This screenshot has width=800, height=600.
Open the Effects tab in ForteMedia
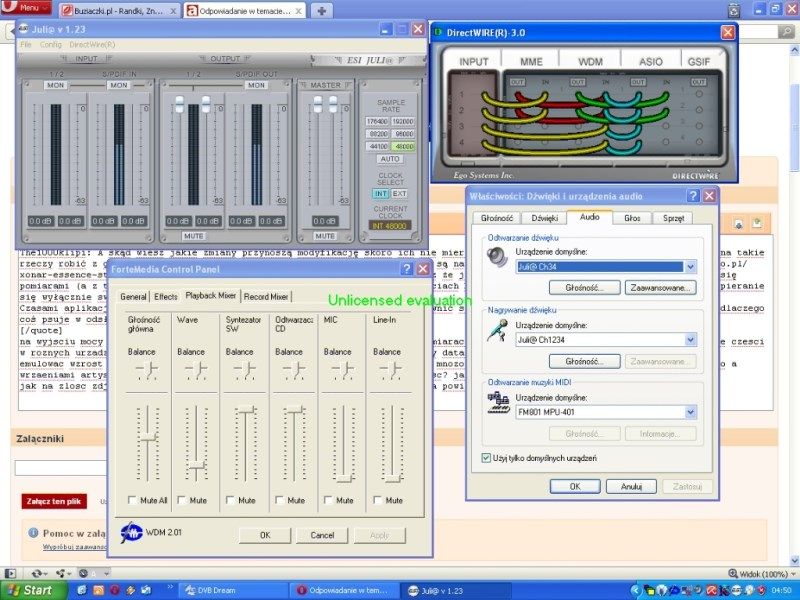pos(166,296)
